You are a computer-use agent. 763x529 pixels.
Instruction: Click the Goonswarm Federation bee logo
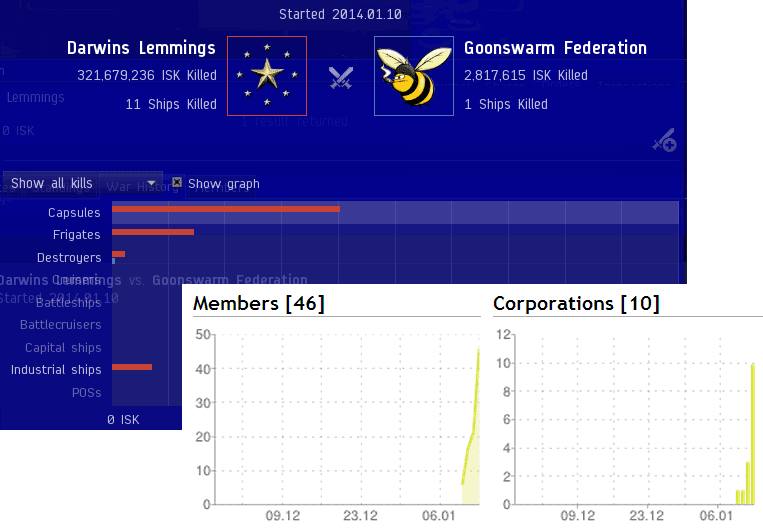(x=414, y=76)
